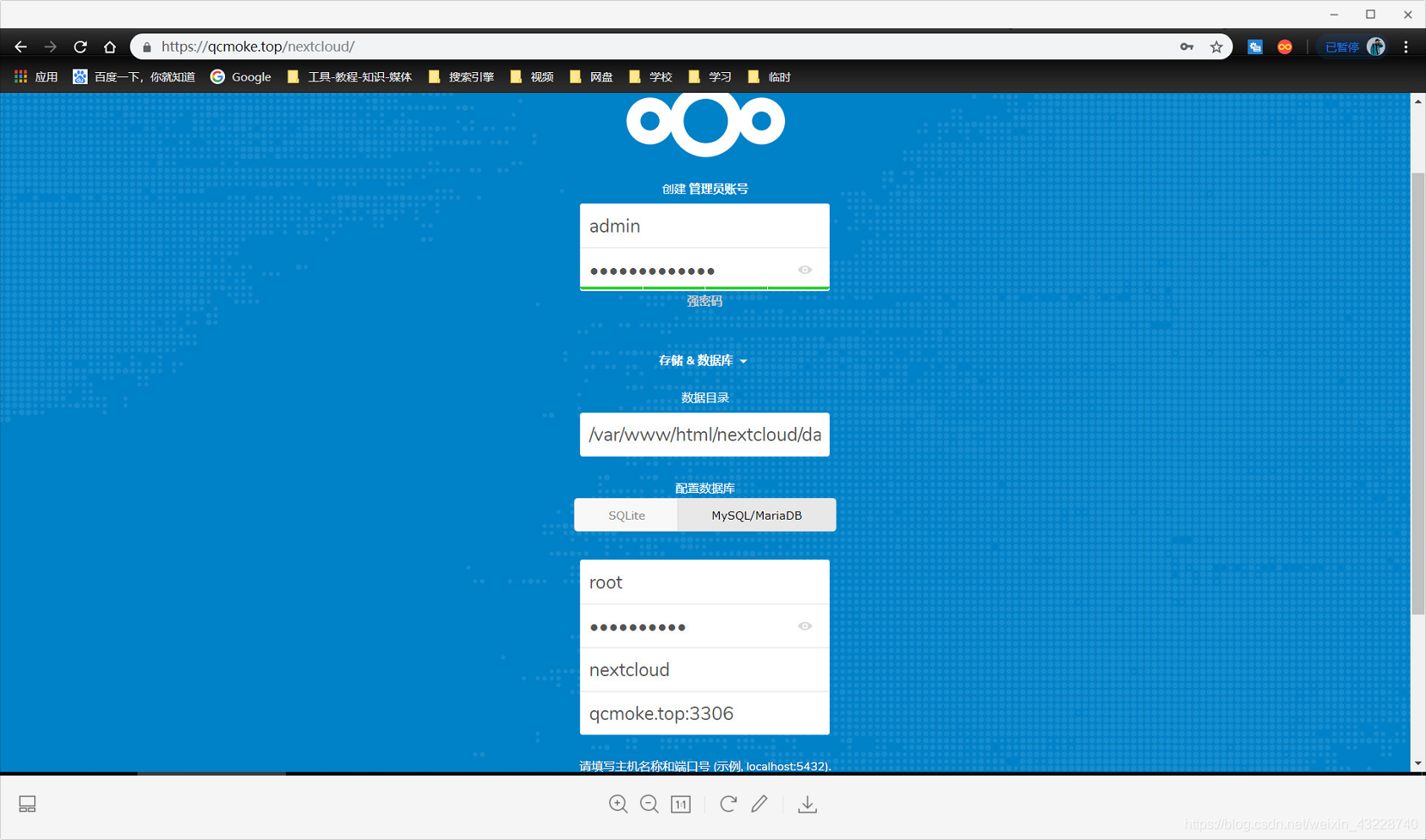Image resolution: width=1426 pixels, height=840 pixels.
Task: Click the browser forward arrow
Action: (51, 47)
